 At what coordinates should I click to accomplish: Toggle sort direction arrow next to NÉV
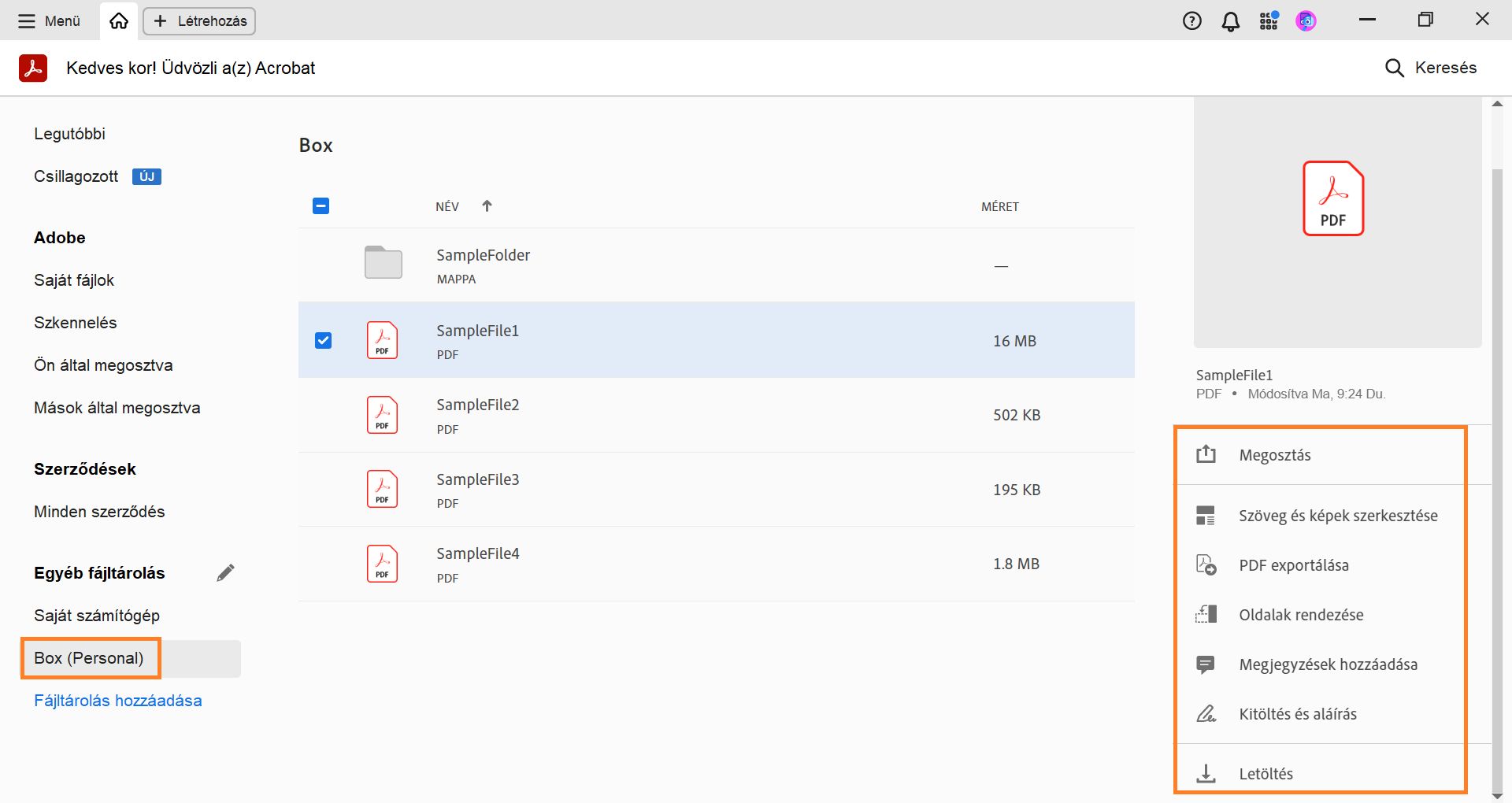[487, 206]
